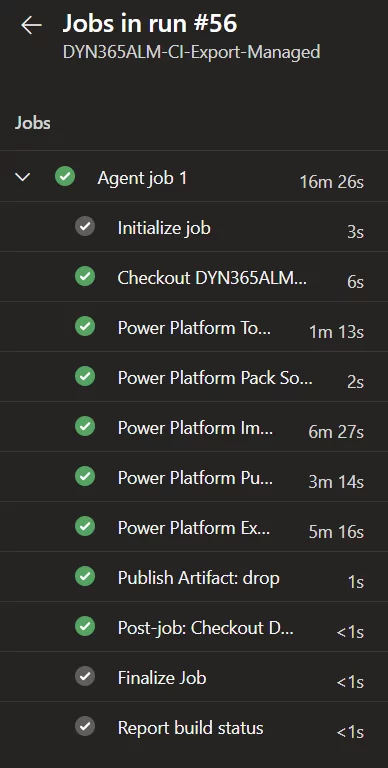Click the 3m 14s duration value

[336, 482]
